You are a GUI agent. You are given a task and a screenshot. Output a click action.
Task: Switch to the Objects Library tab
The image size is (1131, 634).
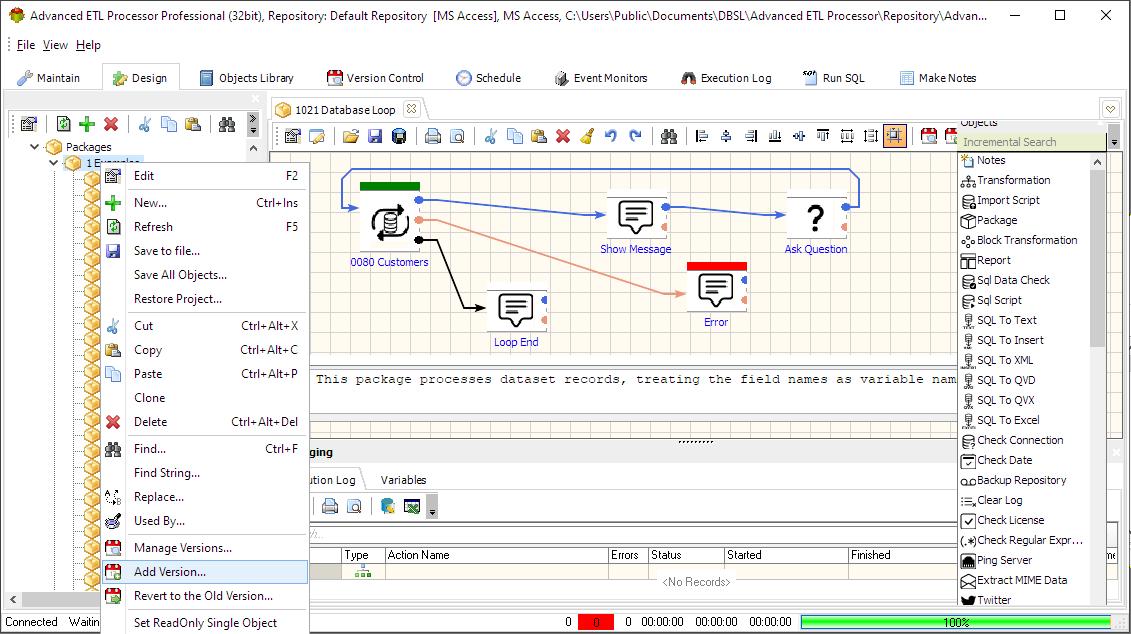[x=247, y=78]
